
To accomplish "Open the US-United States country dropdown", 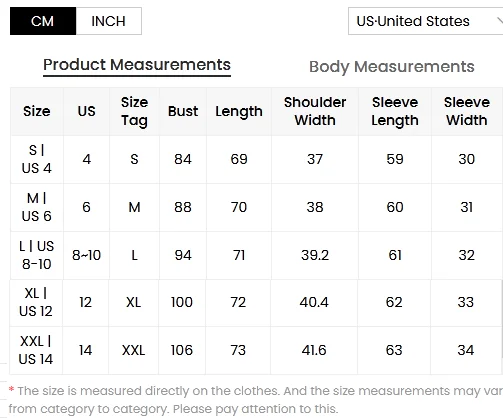I will point(426,21).
